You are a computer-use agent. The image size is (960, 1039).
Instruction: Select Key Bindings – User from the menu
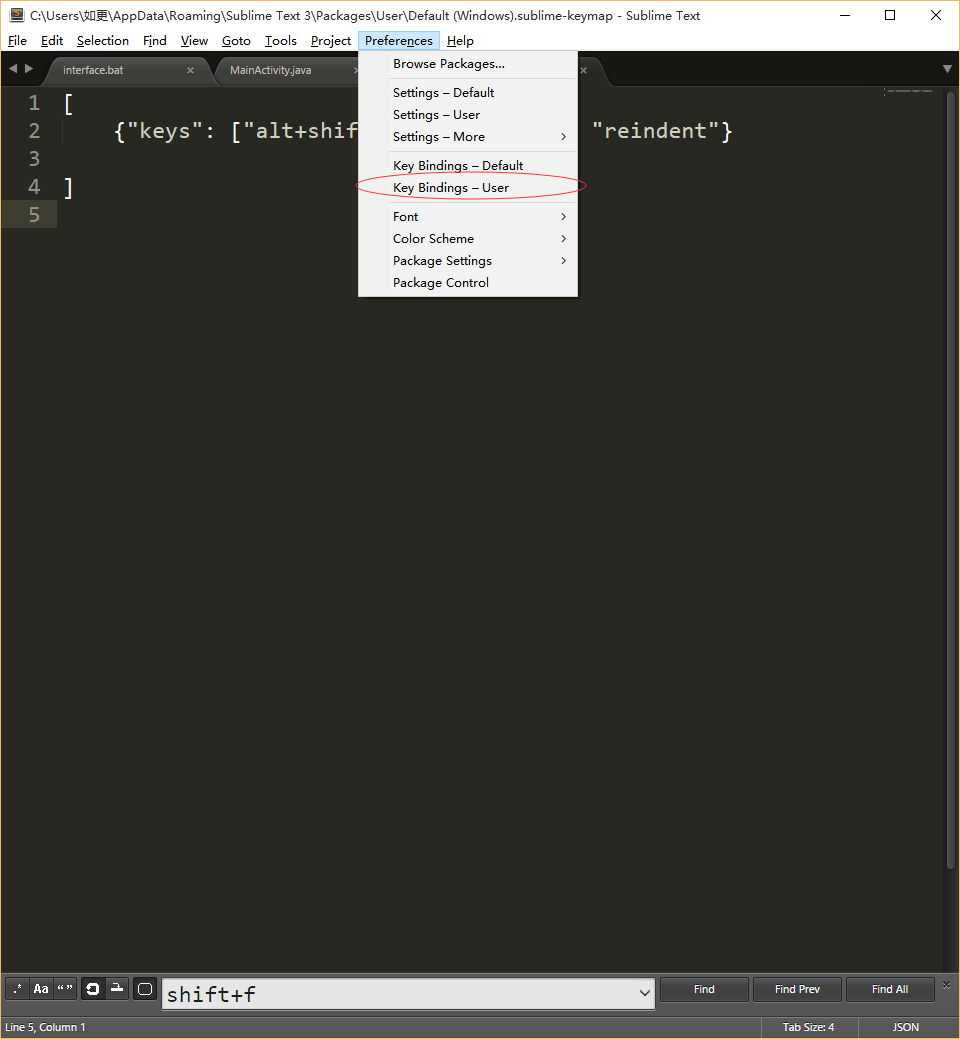pos(450,187)
